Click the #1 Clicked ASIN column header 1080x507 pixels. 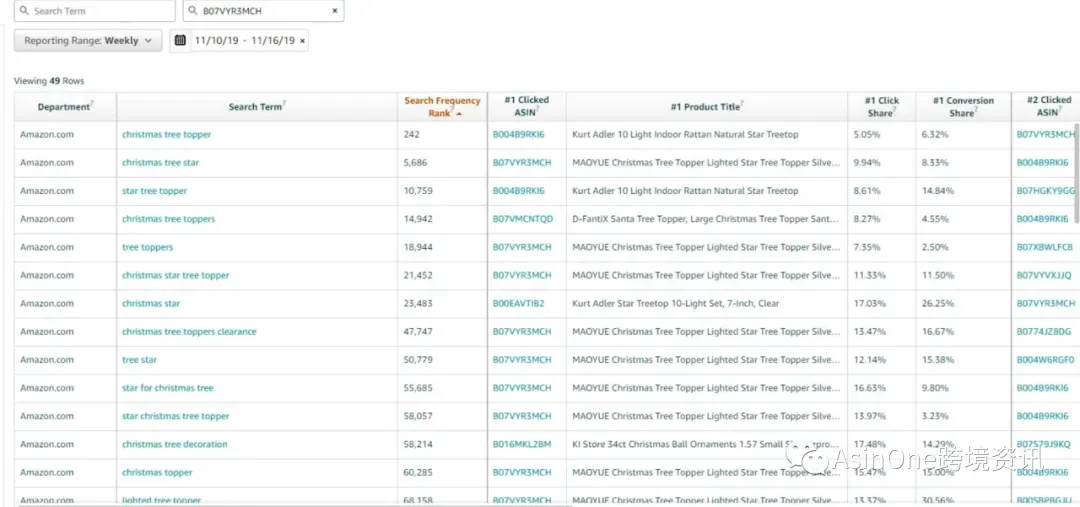(x=527, y=107)
